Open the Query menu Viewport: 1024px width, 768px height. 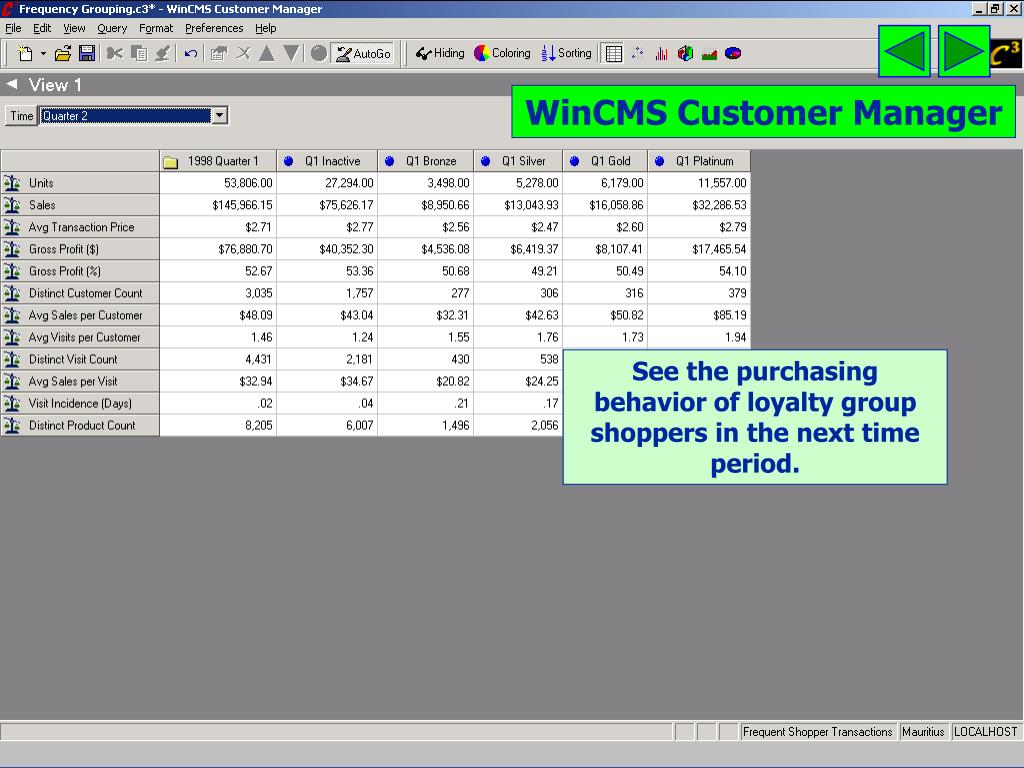tap(112, 28)
